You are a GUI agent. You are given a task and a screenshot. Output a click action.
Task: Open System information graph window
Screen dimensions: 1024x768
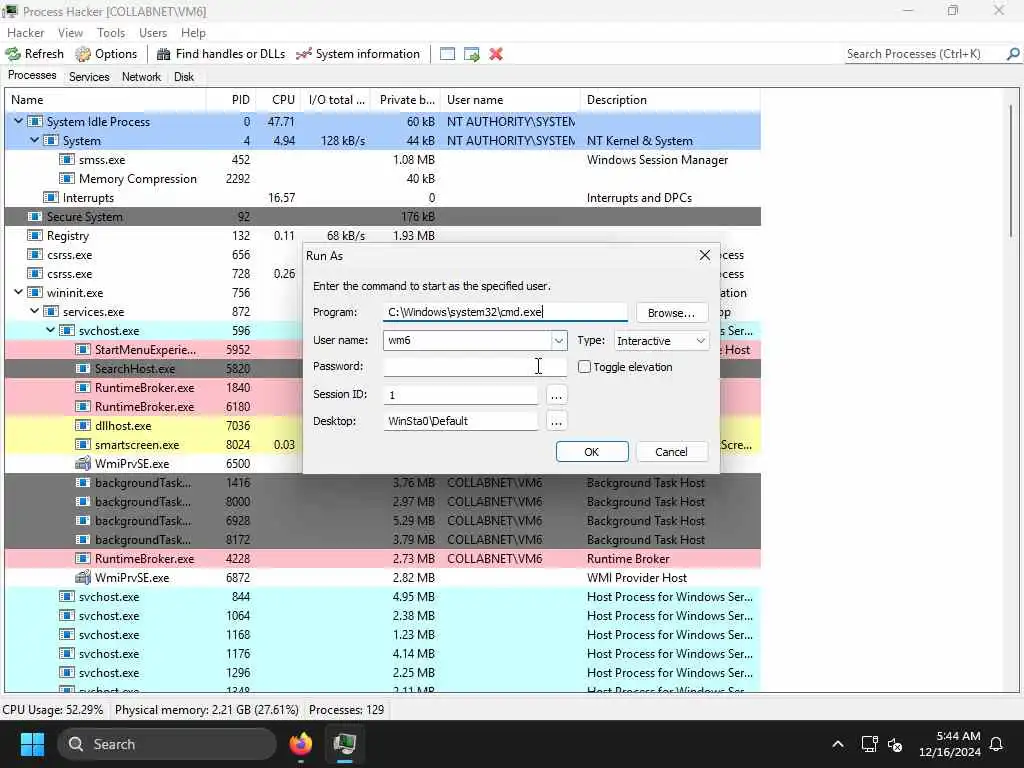coord(358,54)
